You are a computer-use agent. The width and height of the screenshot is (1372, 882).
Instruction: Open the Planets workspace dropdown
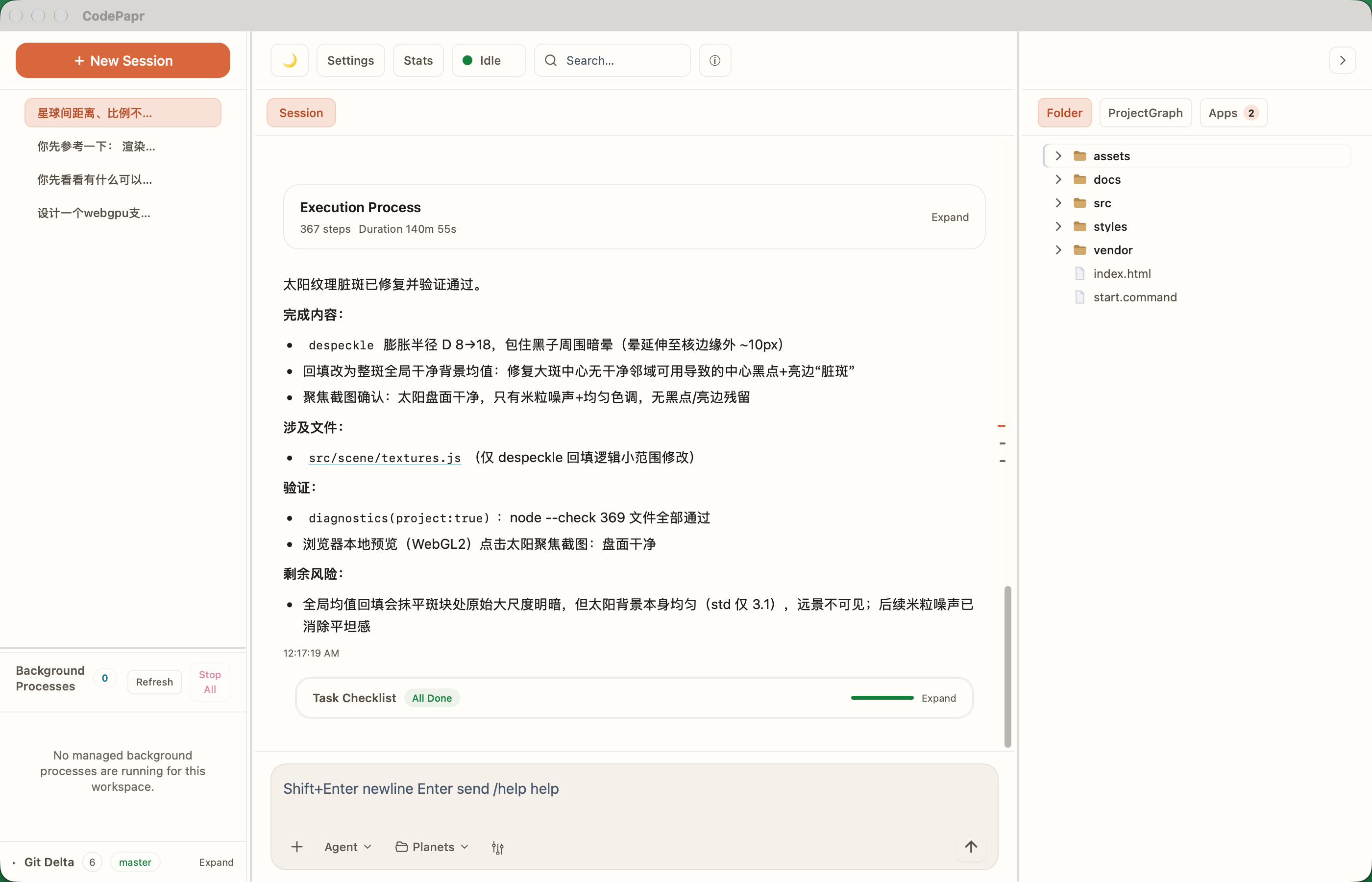pyautogui.click(x=432, y=847)
